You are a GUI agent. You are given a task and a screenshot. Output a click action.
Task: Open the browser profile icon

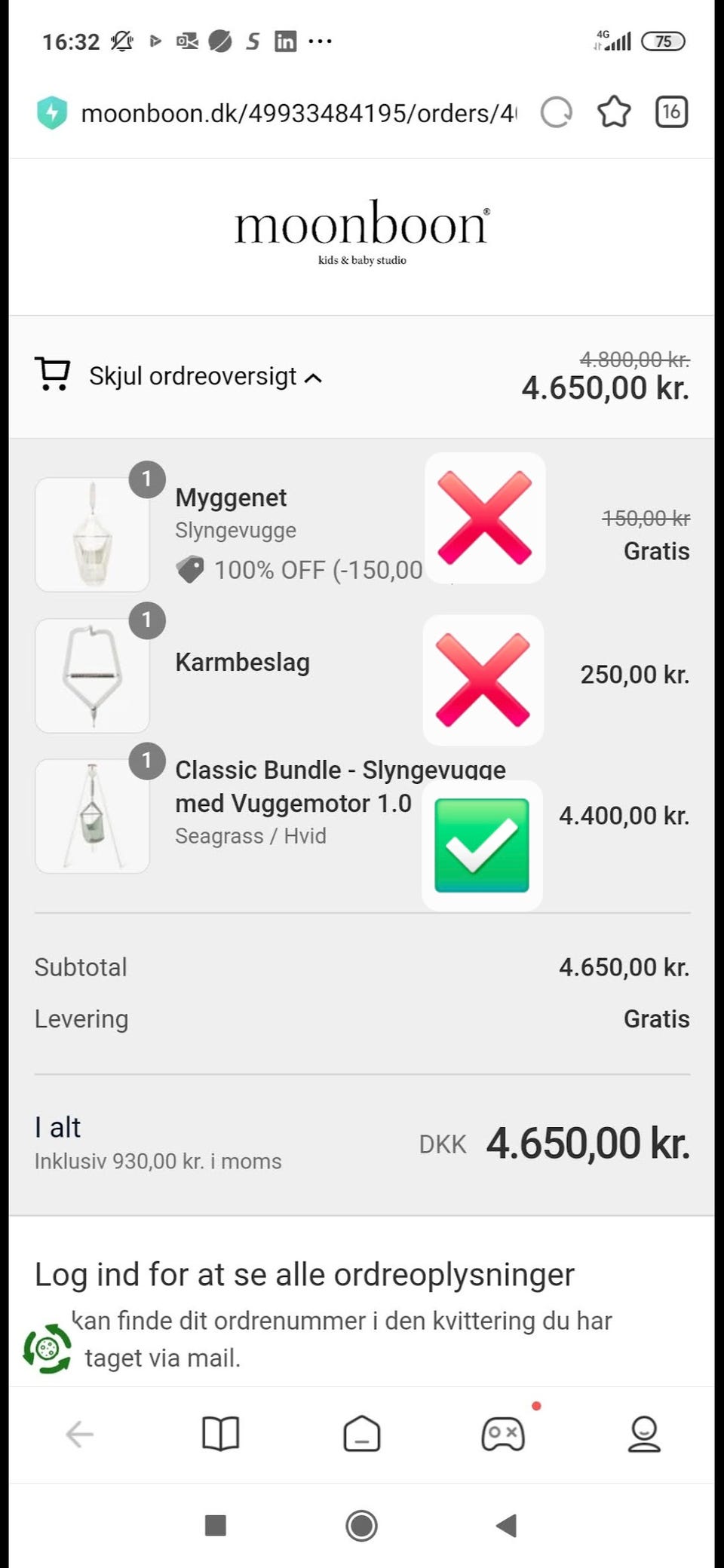pos(644,1434)
